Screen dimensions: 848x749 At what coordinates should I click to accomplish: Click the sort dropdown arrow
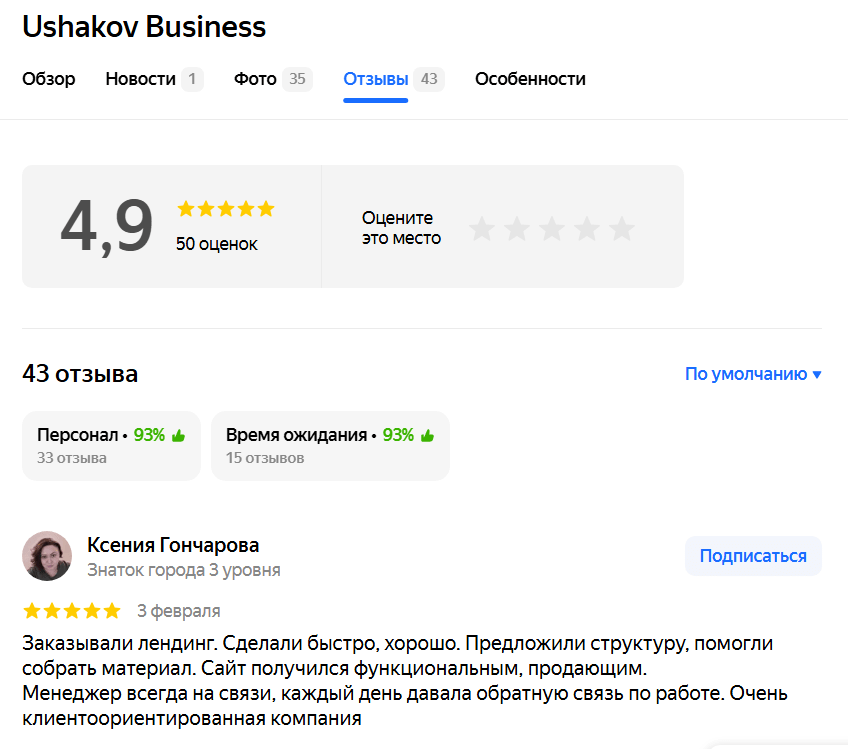coord(817,375)
